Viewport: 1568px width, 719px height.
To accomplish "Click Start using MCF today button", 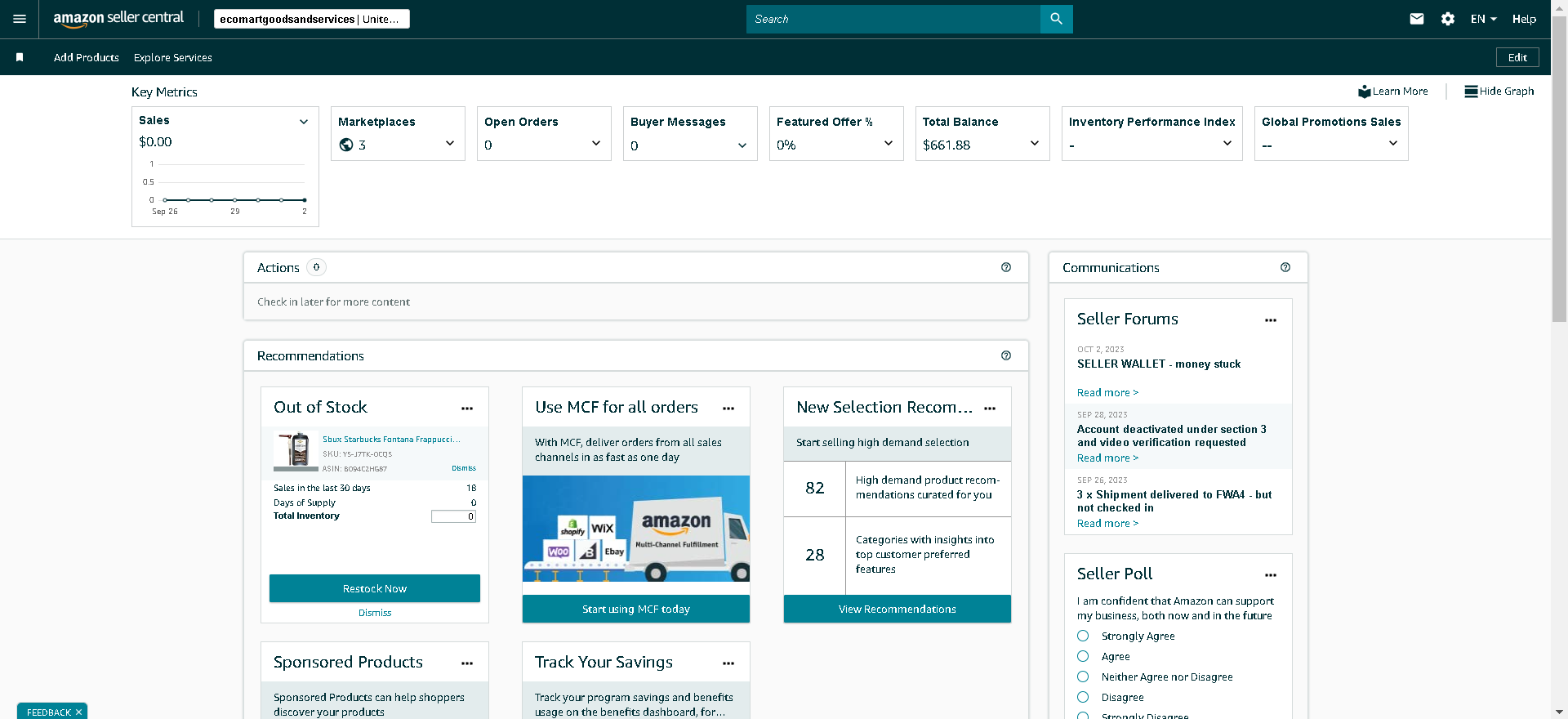I will tap(636, 609).
